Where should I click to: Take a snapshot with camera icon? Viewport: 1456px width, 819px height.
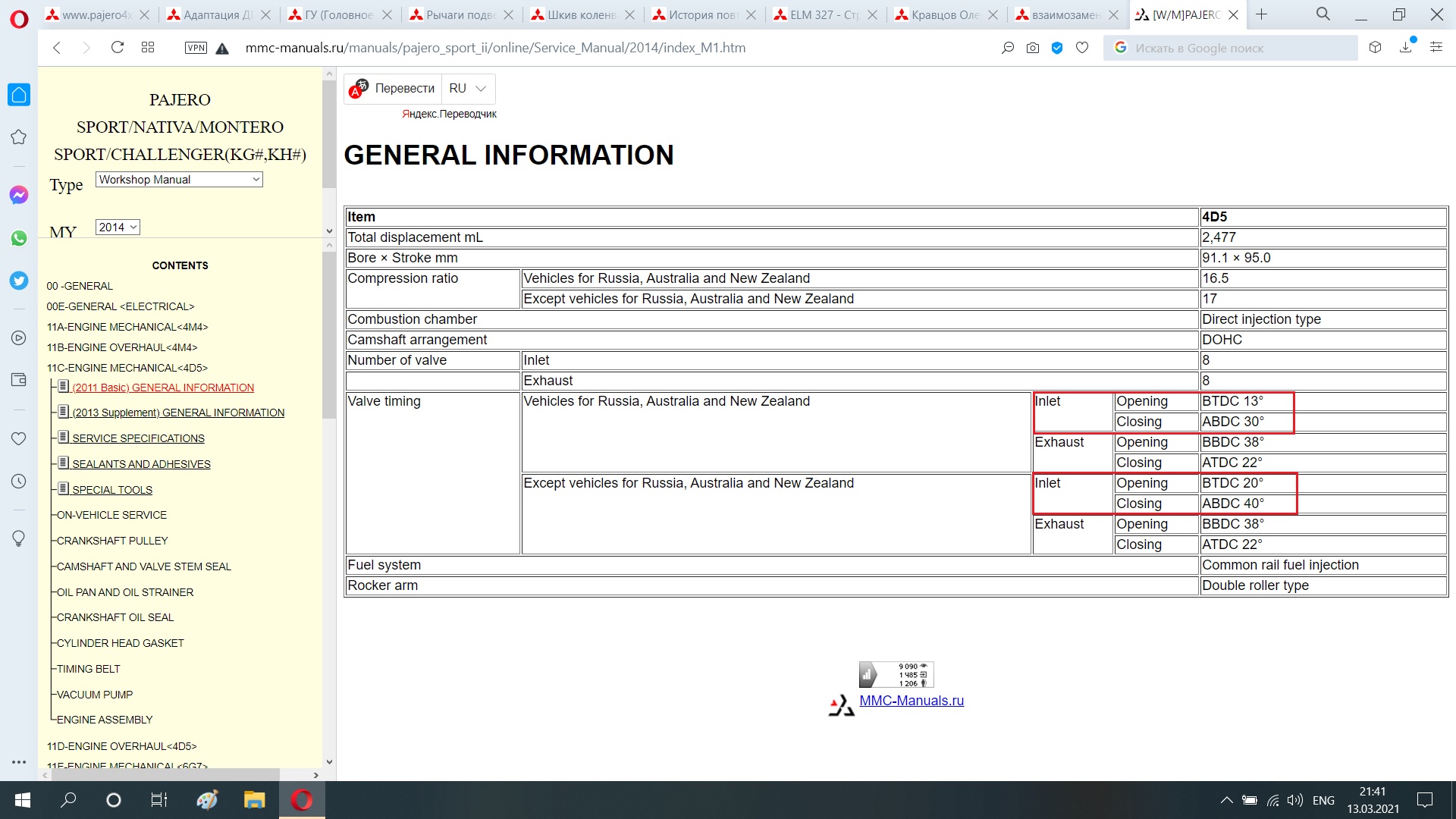(x=1032, y=48)
